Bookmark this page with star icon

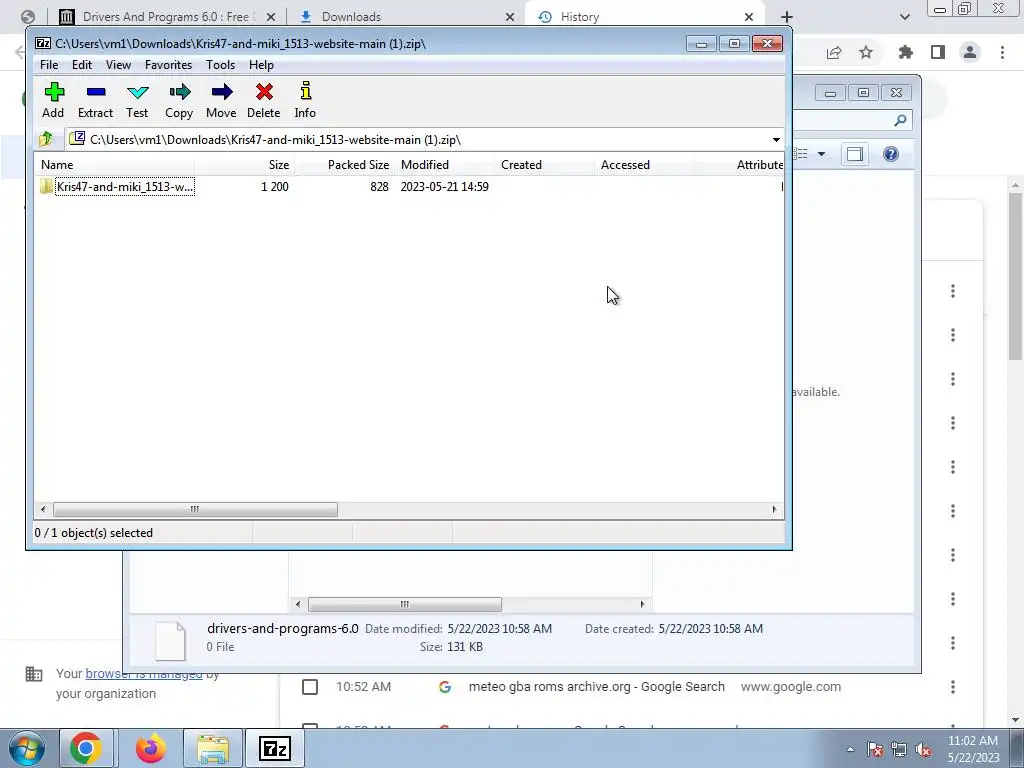(866, 52)
